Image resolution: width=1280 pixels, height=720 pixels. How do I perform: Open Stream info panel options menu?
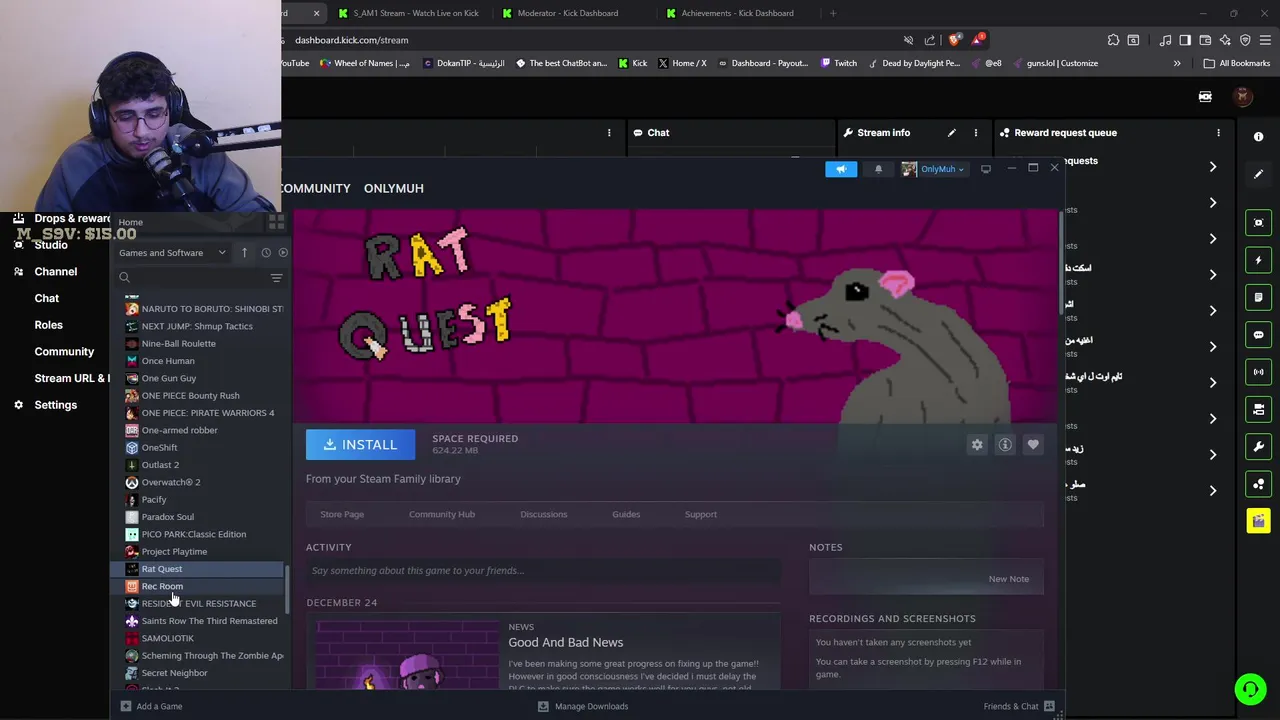tap(976, 133)
